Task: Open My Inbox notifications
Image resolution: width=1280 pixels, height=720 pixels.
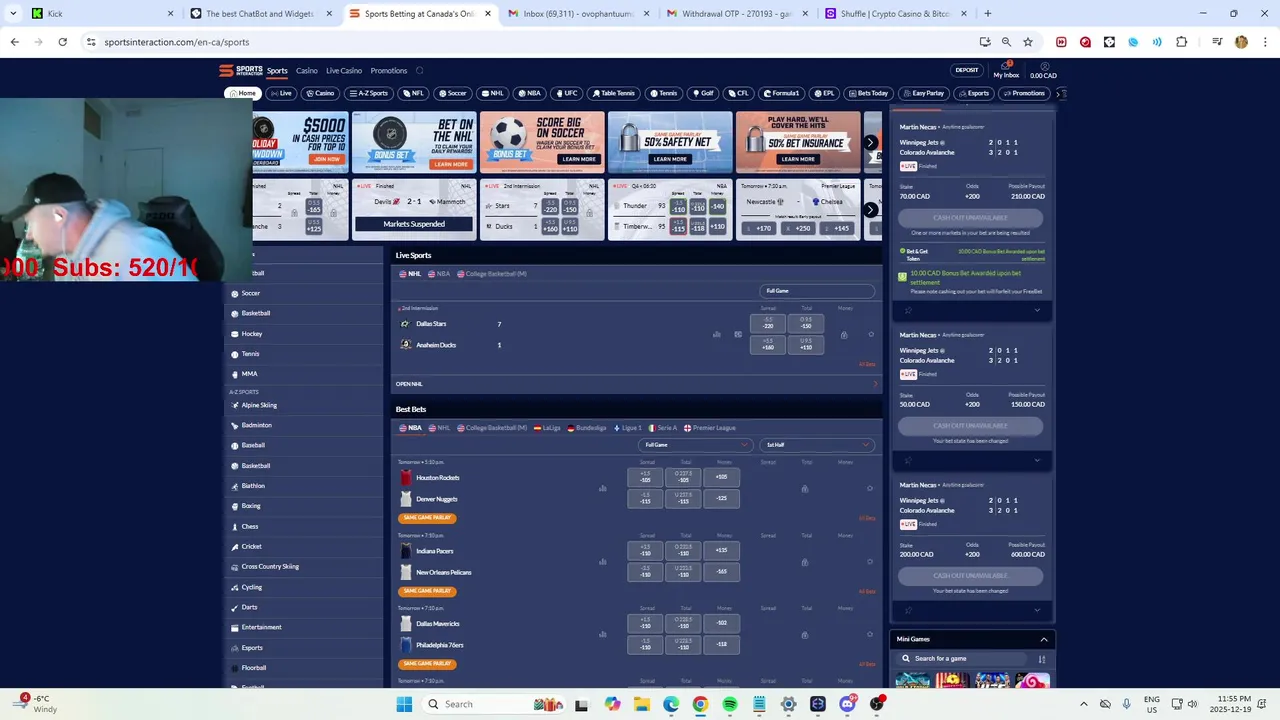Action: tap(1006, 70)
